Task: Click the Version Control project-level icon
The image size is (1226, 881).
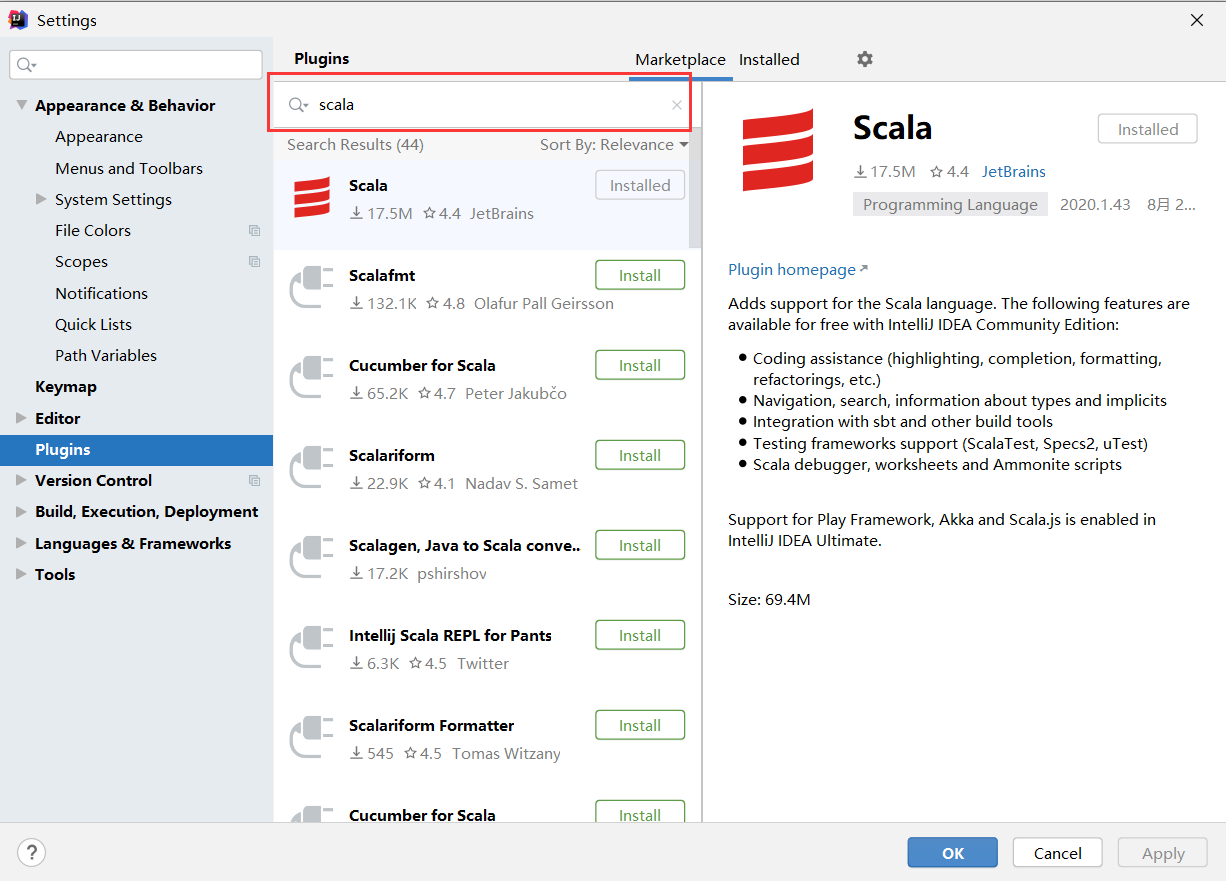Action: (254, 481)
